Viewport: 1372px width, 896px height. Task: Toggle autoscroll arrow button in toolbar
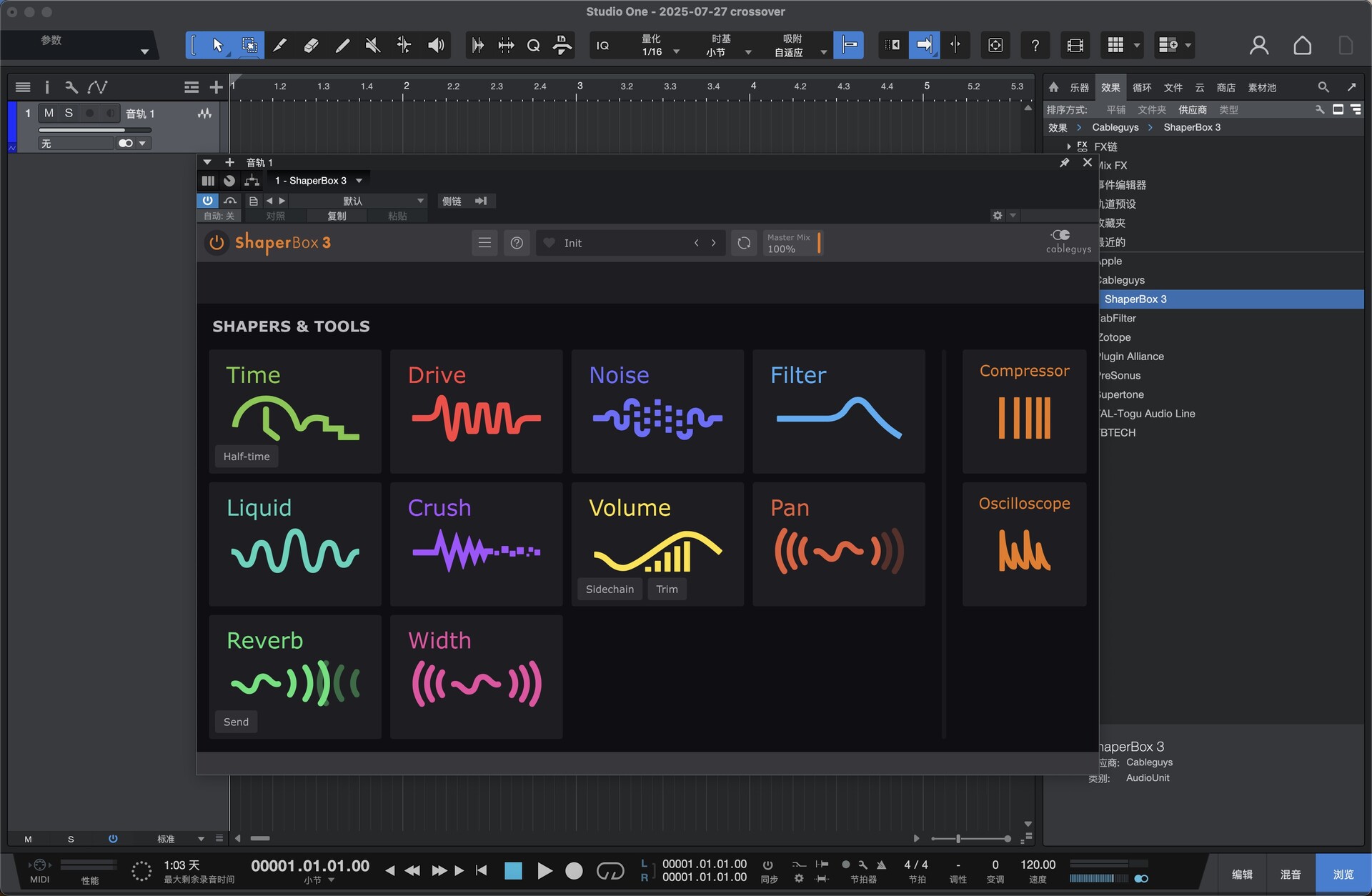point(924,46)
